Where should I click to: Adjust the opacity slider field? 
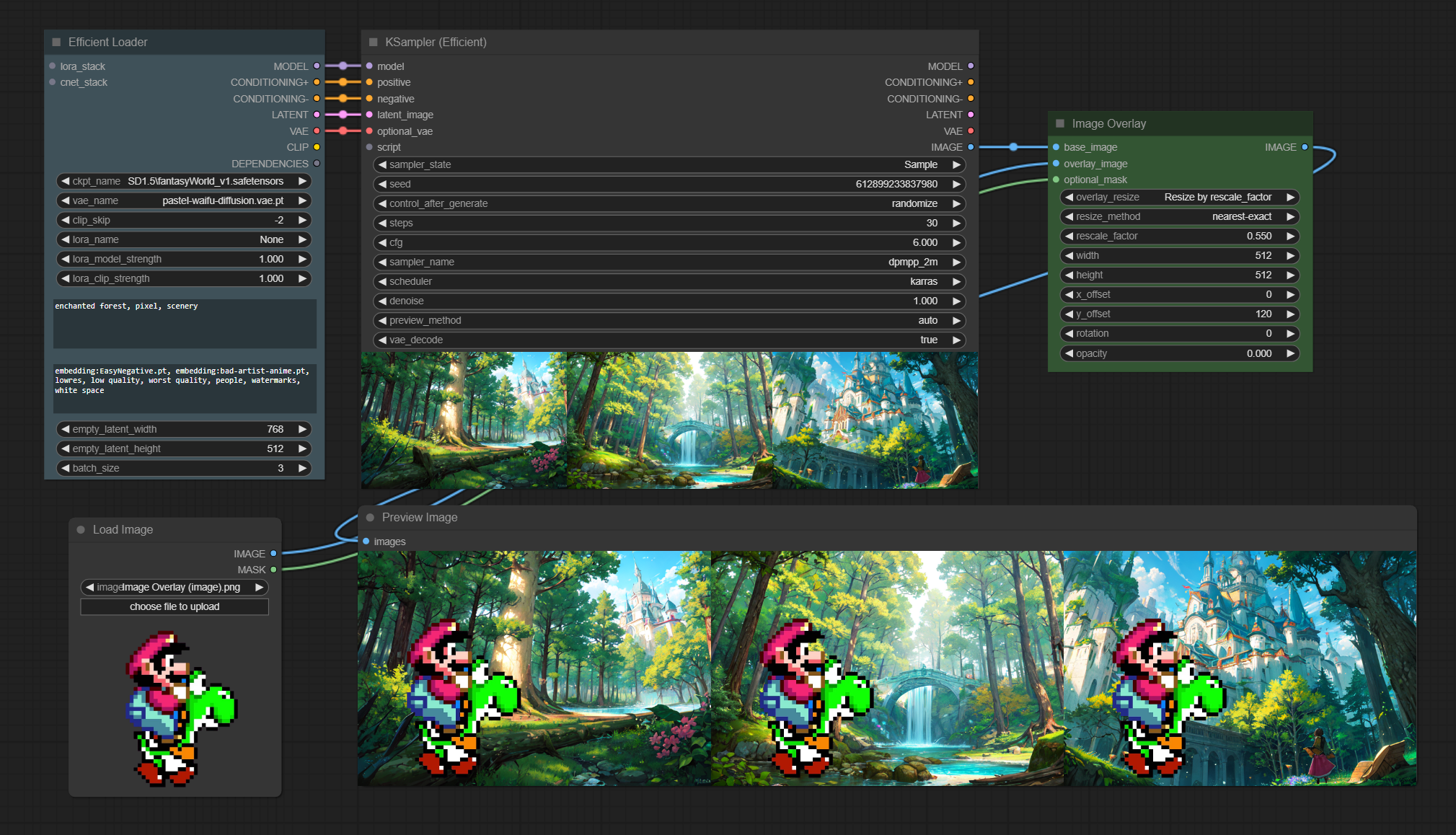(x=1180, y=354)
